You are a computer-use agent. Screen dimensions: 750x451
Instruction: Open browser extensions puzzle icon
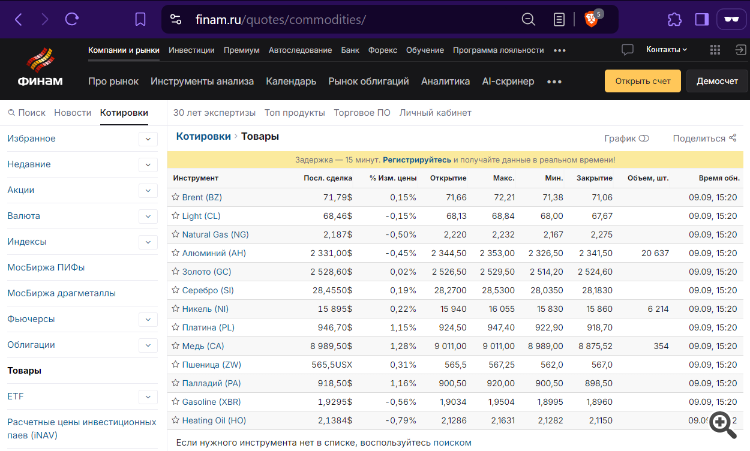[x=674, y=20]
